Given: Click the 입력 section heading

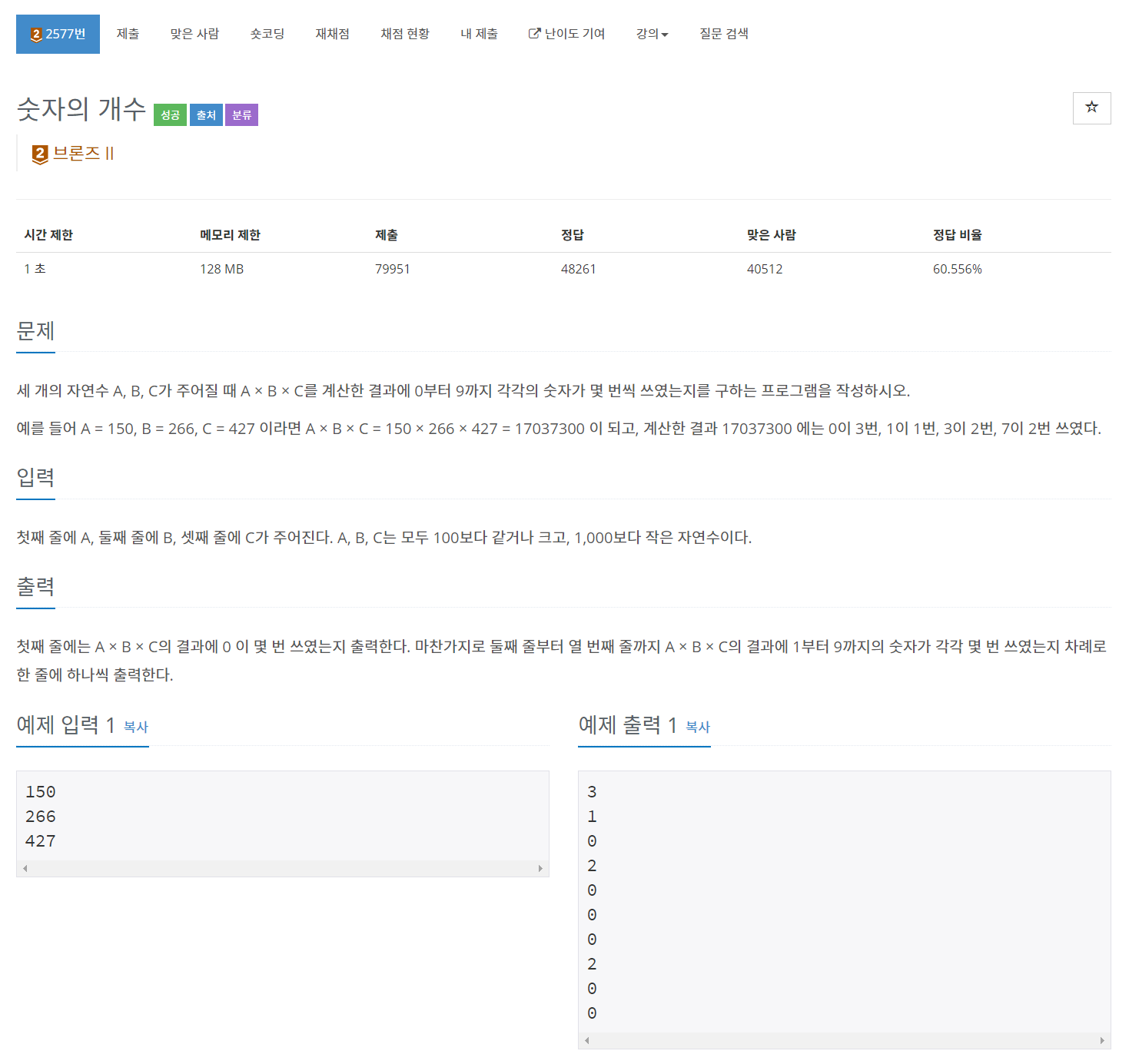Looking at the screenshot, I should point(35,478).
